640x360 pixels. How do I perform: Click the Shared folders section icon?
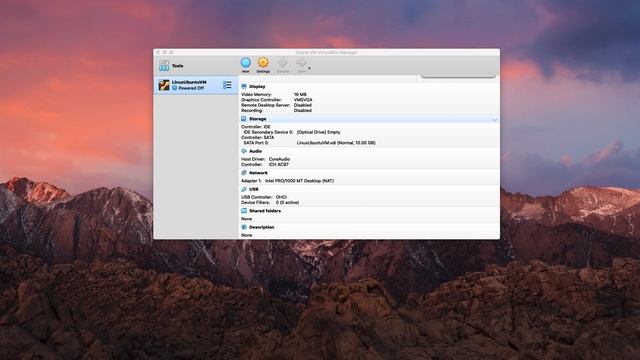point(244,211)
